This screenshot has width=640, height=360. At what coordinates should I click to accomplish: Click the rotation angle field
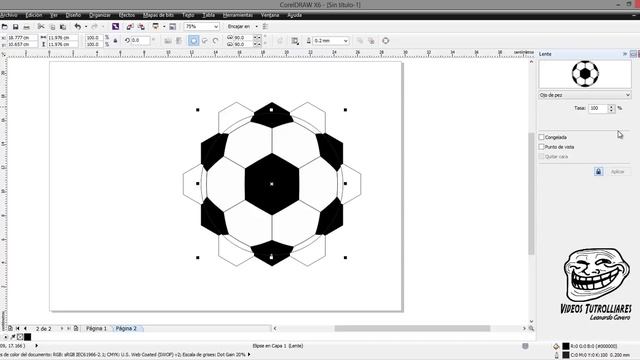coord(140,40)
